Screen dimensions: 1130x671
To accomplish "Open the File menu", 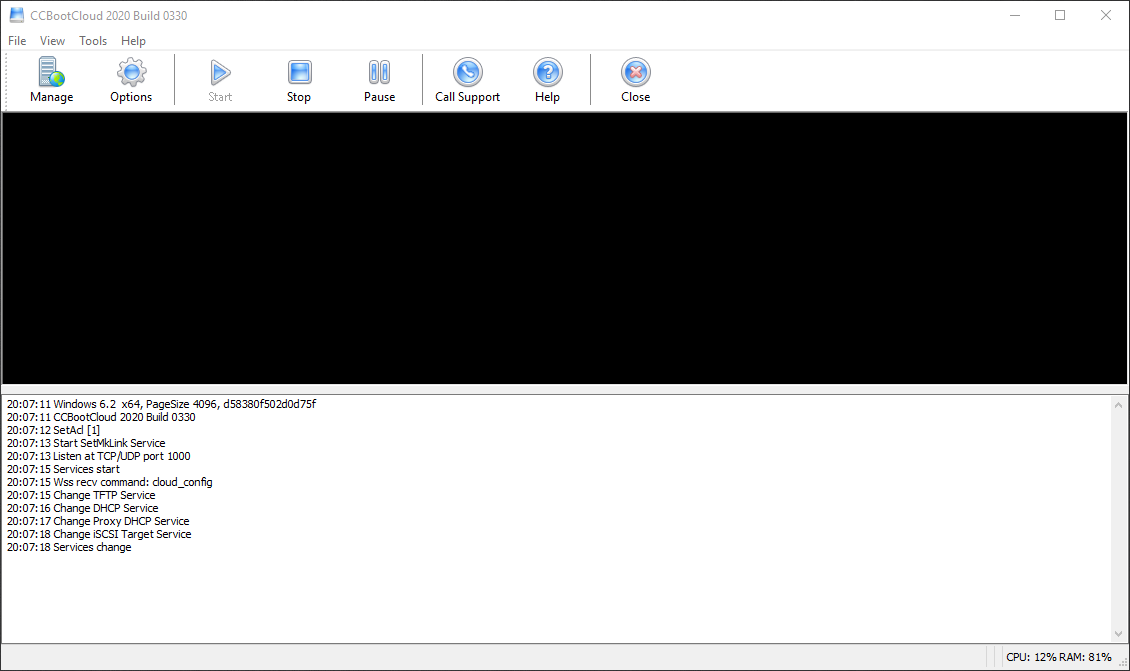I will (x=17, y=41).
